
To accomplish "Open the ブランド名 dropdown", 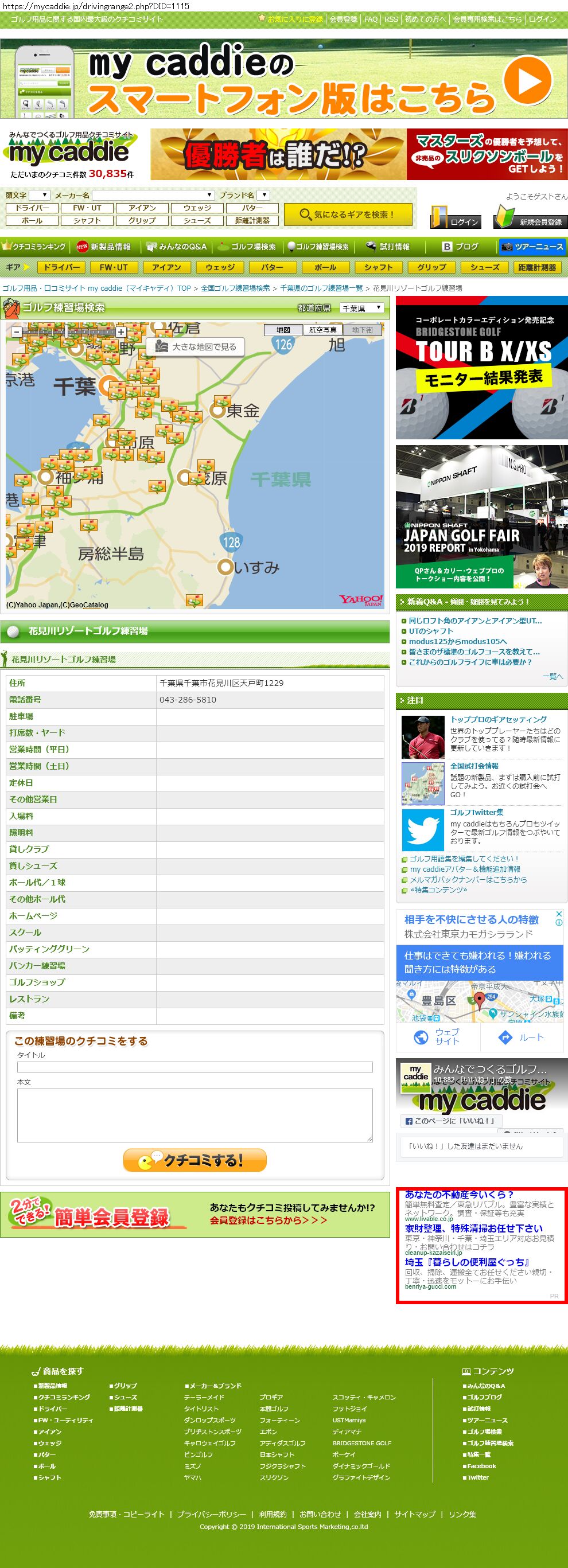I will point(263,195).
